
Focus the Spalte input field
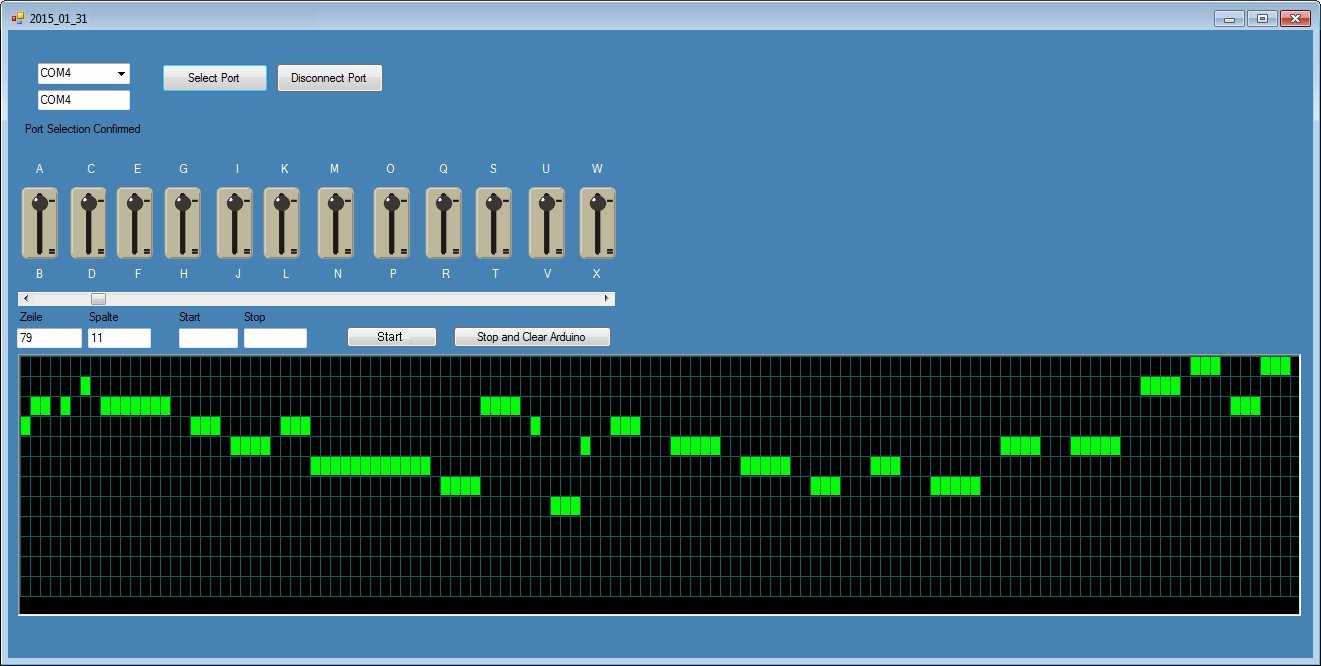[x=119, y=338]
